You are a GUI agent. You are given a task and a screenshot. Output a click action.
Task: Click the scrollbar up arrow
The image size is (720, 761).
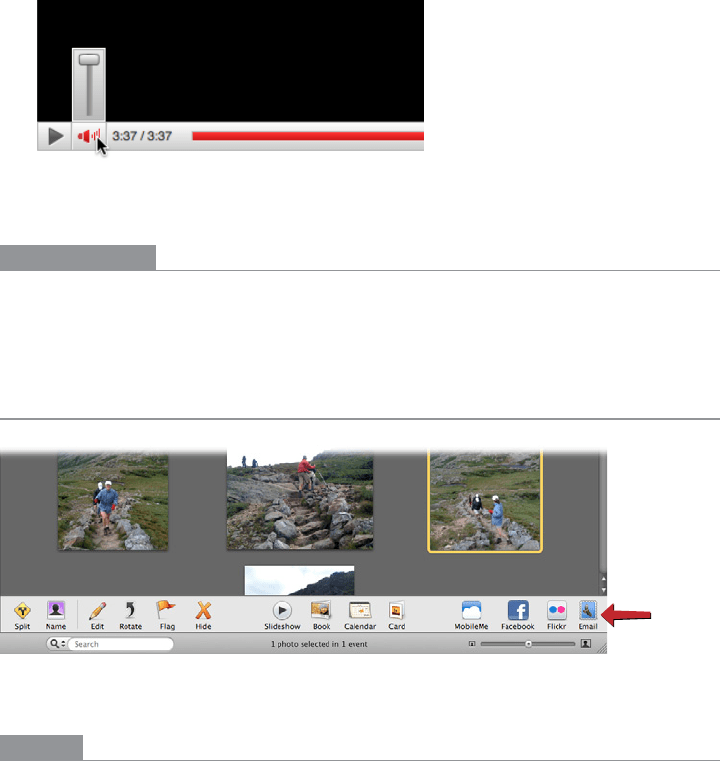click(x=604, y=579)
